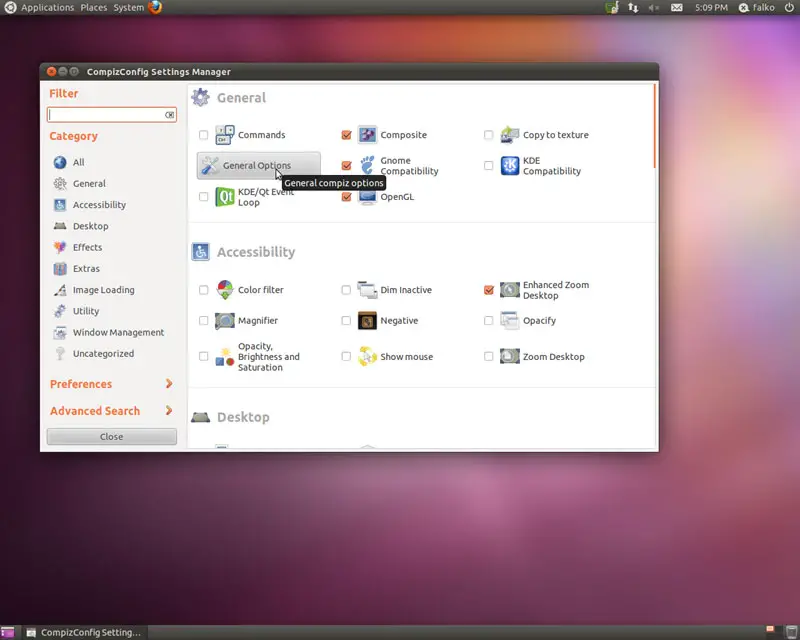800x640 pixels.
Task: Open the KDE/Qt Event Loop icon
Action: click(x=224, y=196)
